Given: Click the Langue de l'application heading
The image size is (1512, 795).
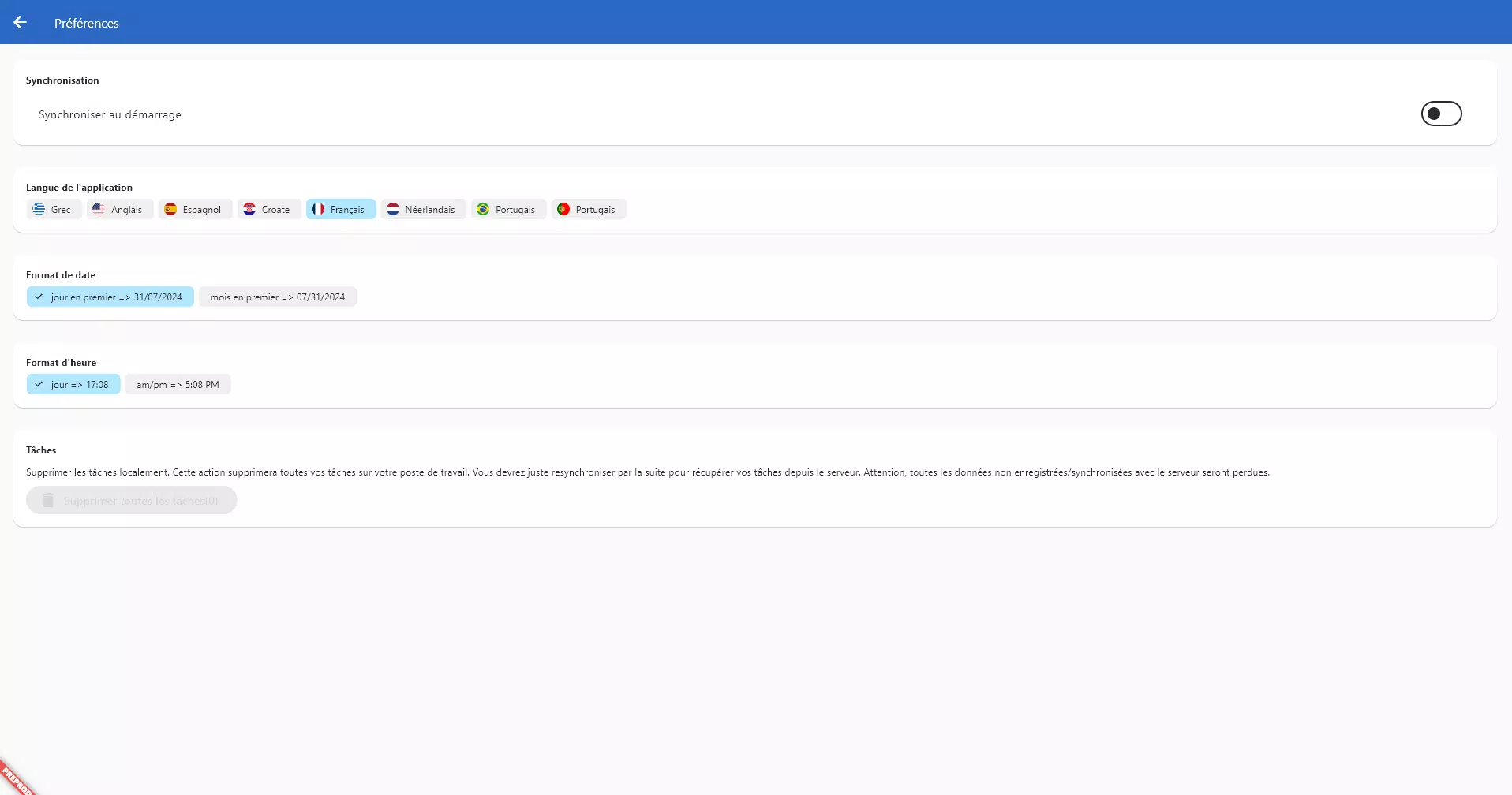Looking at the screenshot, I should click(79, 188).
